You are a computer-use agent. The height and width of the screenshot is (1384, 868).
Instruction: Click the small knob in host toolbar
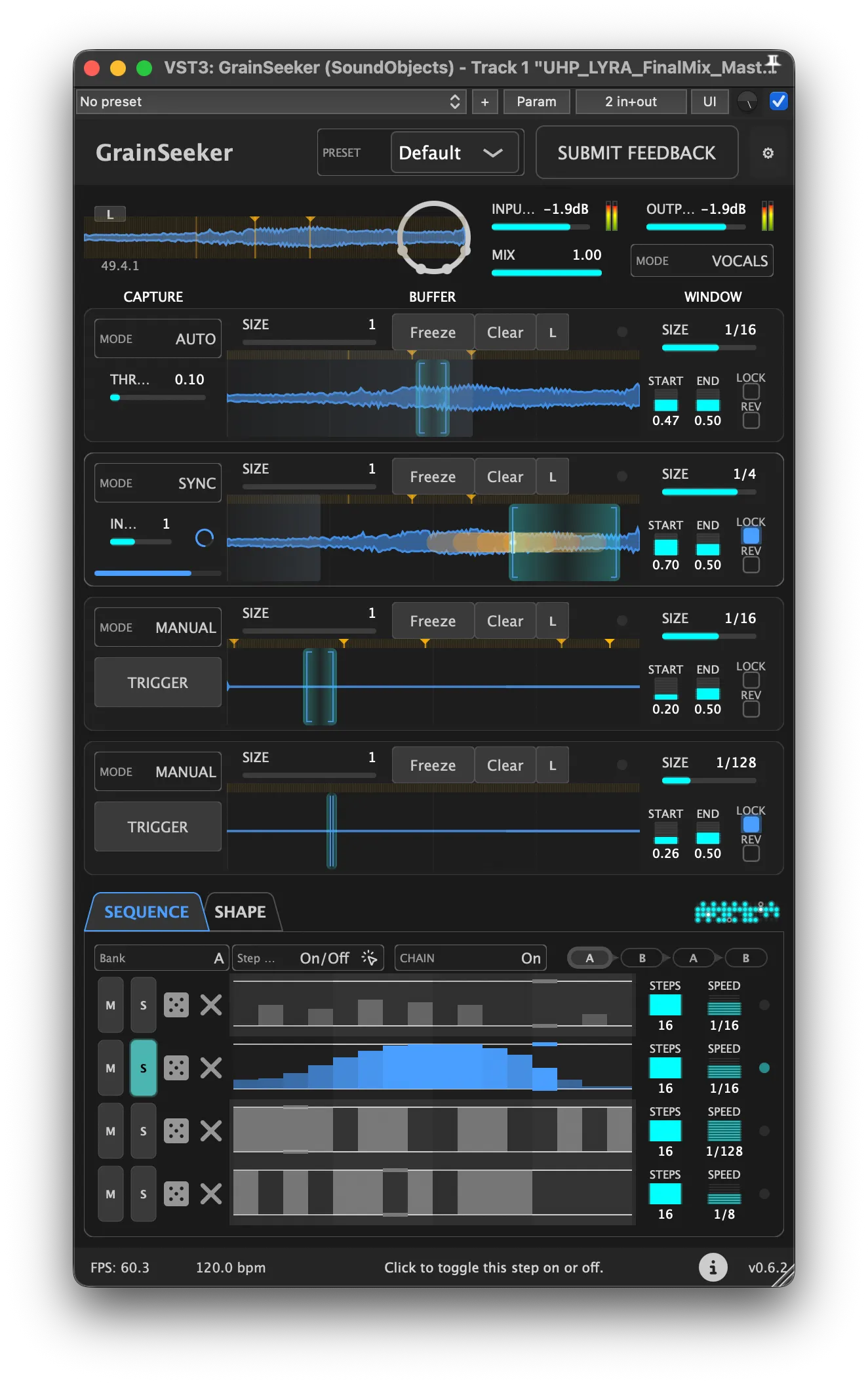tap(748, 102)
